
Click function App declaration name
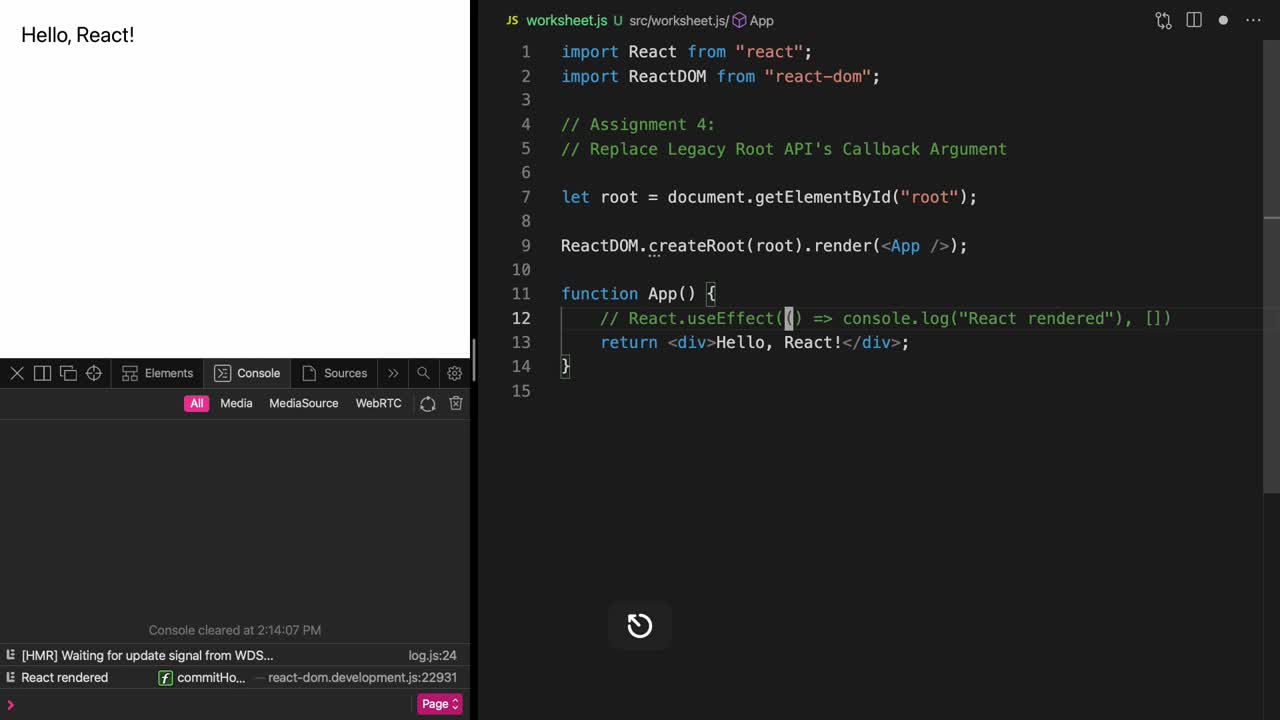click(662, 294)
